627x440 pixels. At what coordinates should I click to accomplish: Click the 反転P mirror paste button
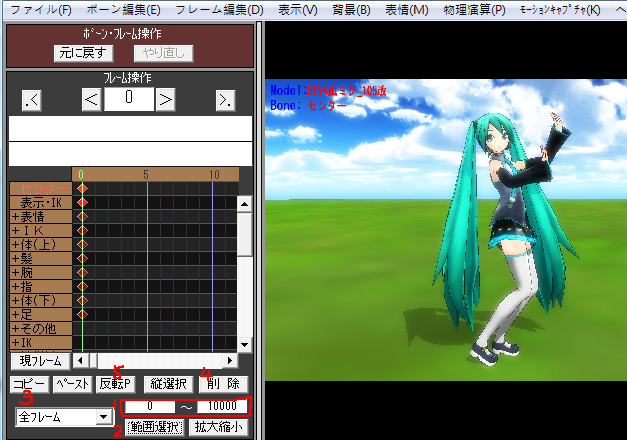(116, 384)
